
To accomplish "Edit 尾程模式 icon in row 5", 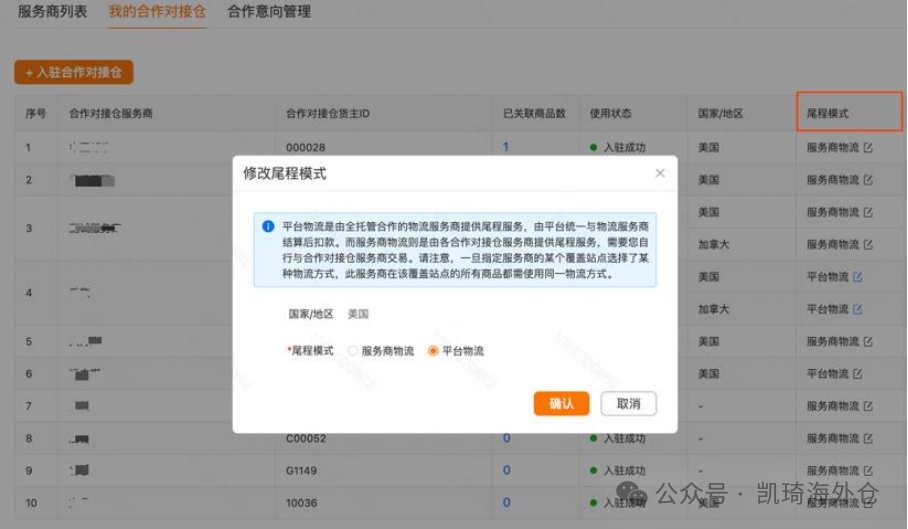I will point(867,341).
